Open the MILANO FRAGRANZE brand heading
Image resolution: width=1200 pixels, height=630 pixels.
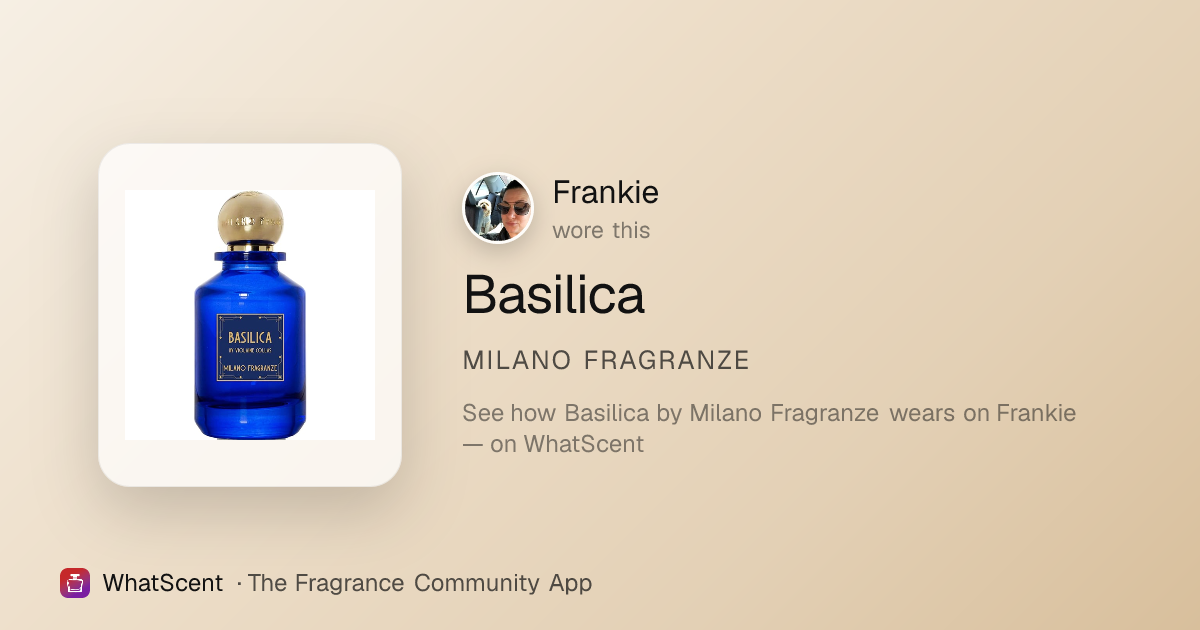(606, 361)
